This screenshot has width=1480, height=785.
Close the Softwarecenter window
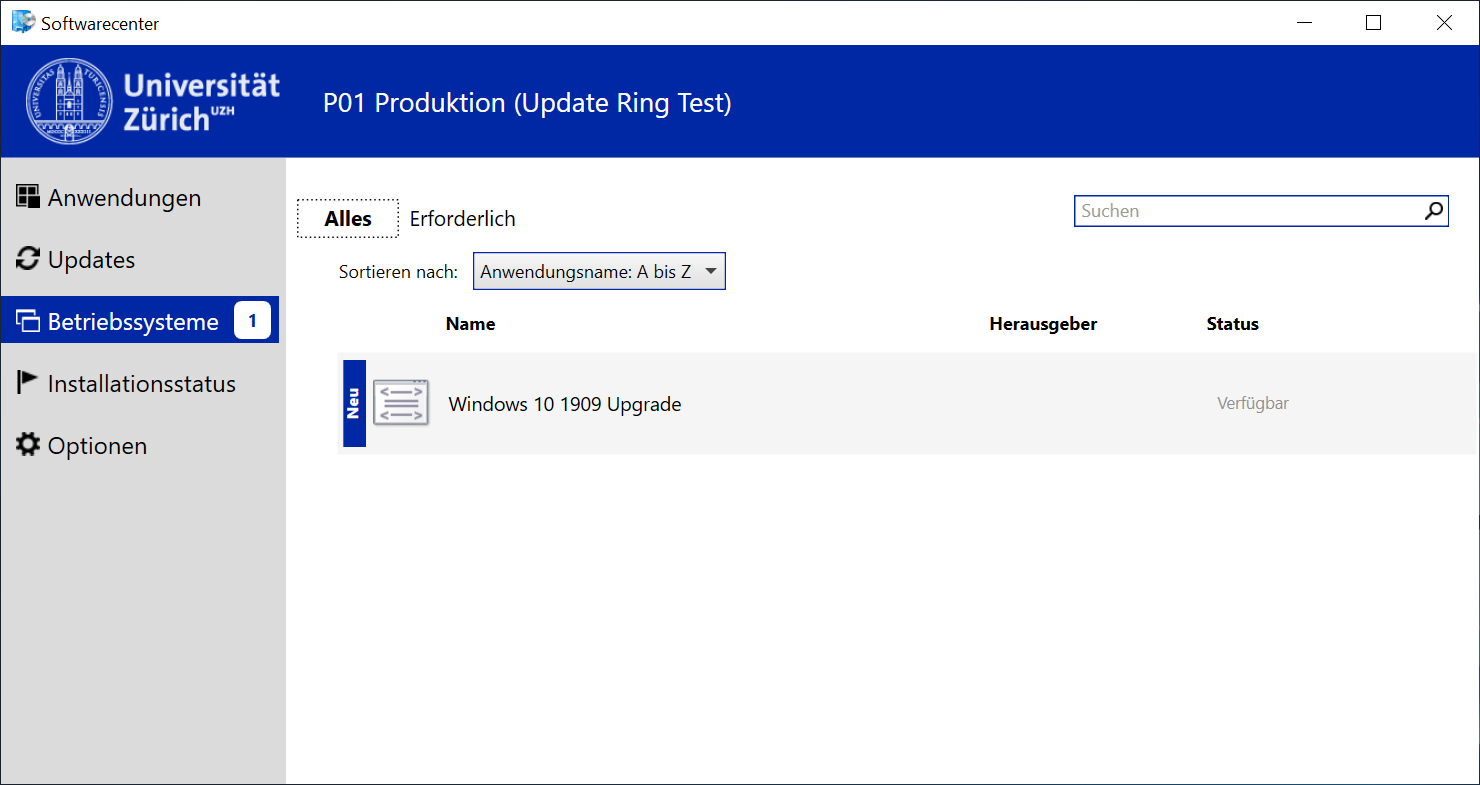click(1444, 22)
